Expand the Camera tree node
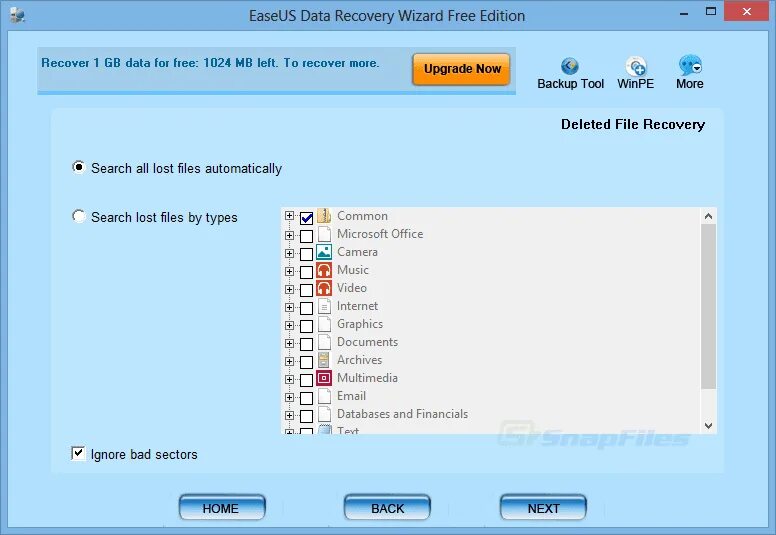 (290, 253)
